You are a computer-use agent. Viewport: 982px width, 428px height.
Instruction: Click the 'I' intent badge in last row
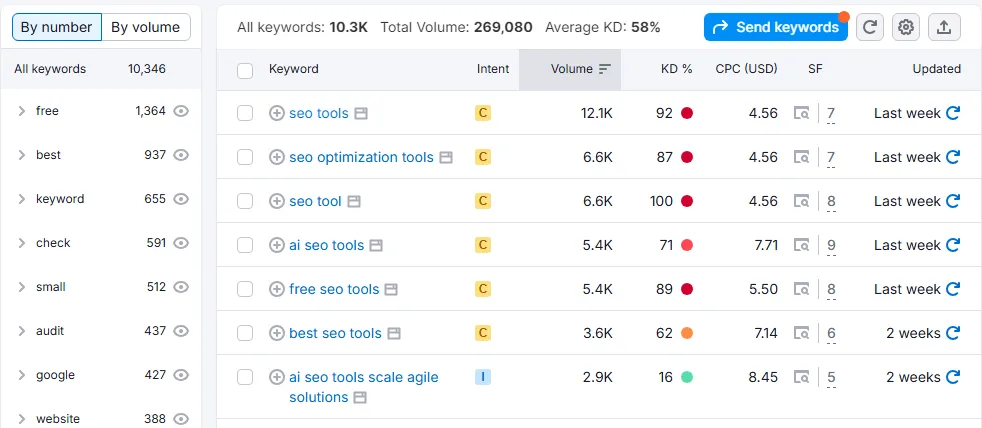(482, 377)
